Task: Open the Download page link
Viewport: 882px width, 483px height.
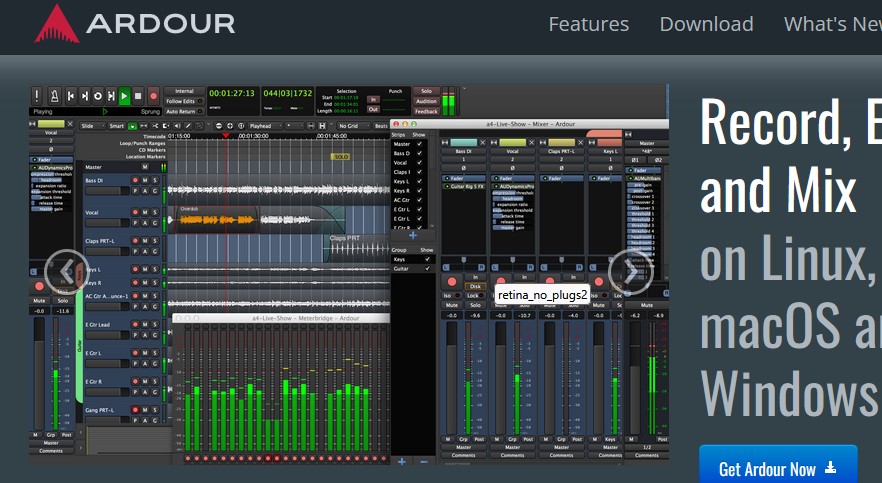Action: pos(706,24)
